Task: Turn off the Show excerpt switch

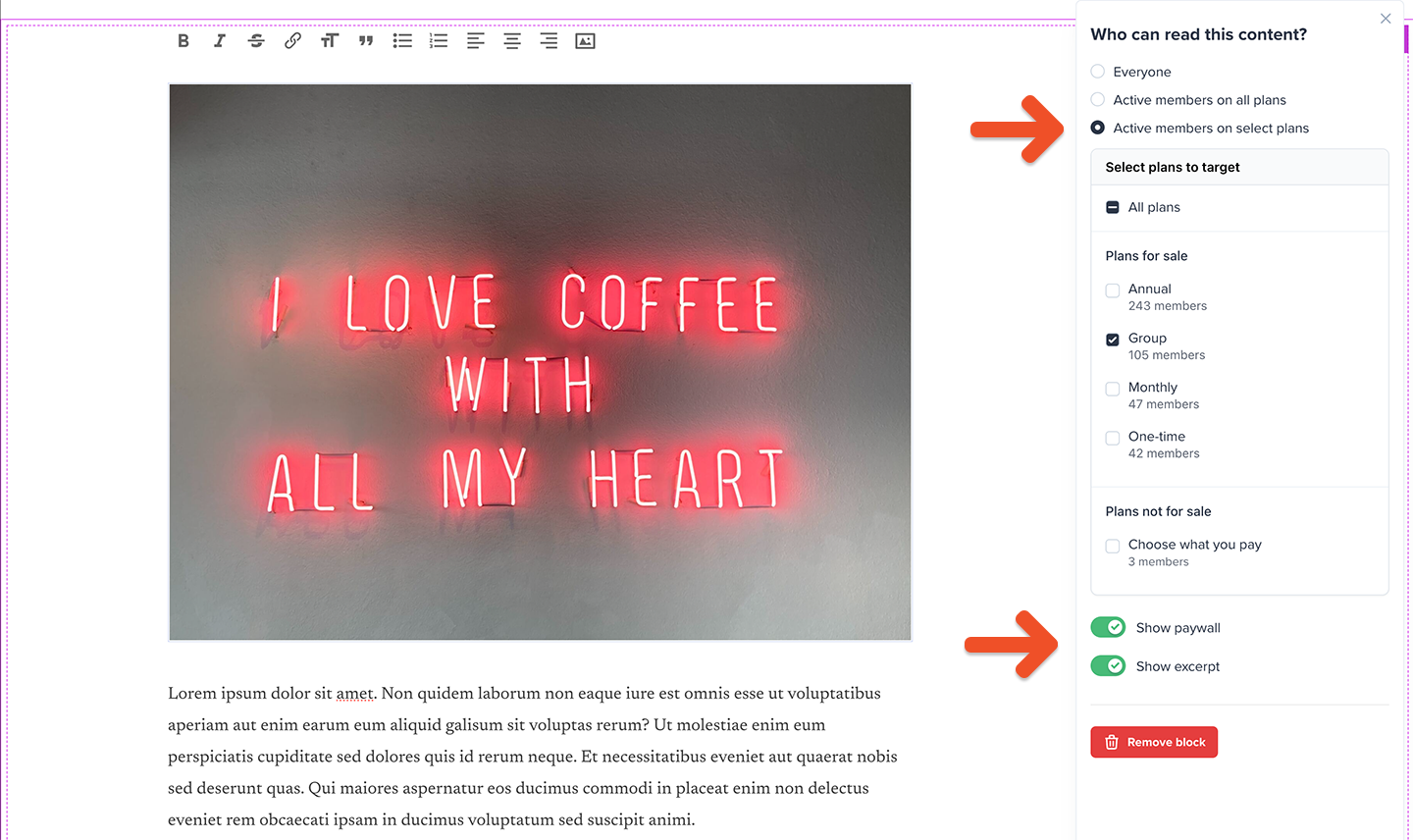Action: pyautogui.click(x=1108, y=666)
